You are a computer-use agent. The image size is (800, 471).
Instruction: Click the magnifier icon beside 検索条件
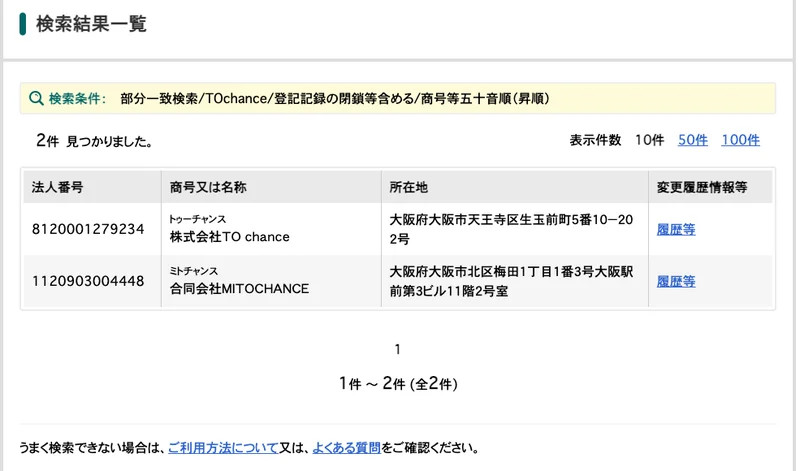[x=36, y=98]
